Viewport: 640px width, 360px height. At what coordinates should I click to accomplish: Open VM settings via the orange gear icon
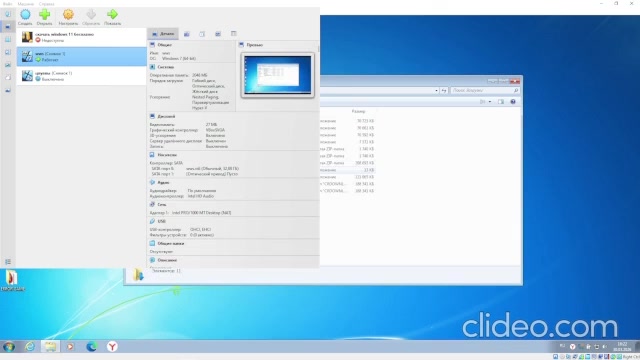click(x=68, y=15)
